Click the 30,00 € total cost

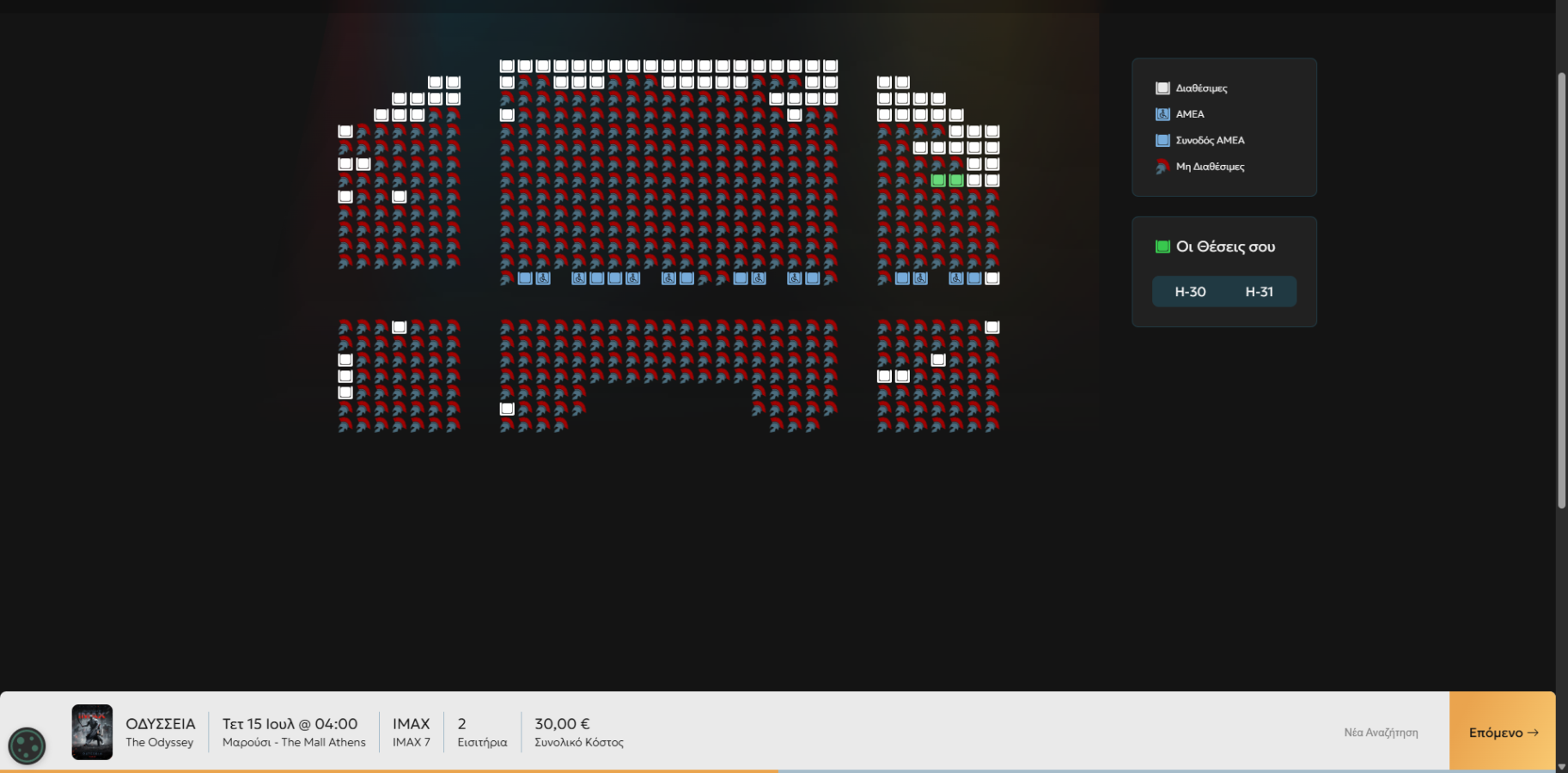pos(562,724)
